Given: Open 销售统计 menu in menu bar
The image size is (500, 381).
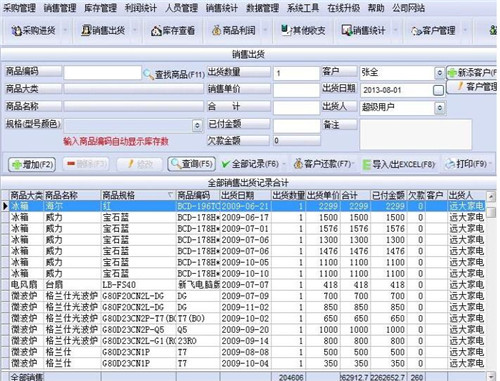Looking at the screenshot, I should pyautogui.click(x=222, y=8).
